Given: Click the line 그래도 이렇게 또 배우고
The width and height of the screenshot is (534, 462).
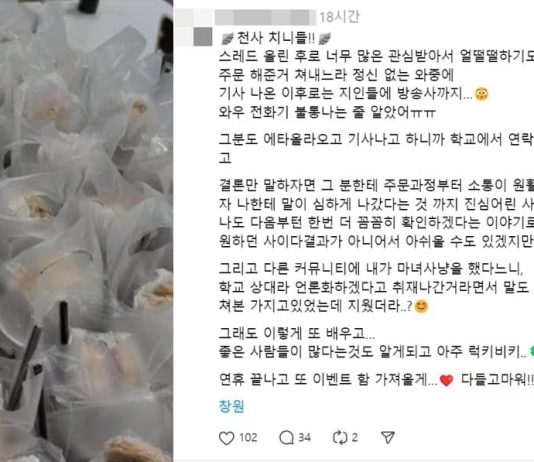Looking at the screenshot, I should pyautogui.click(x=297, y=333).
